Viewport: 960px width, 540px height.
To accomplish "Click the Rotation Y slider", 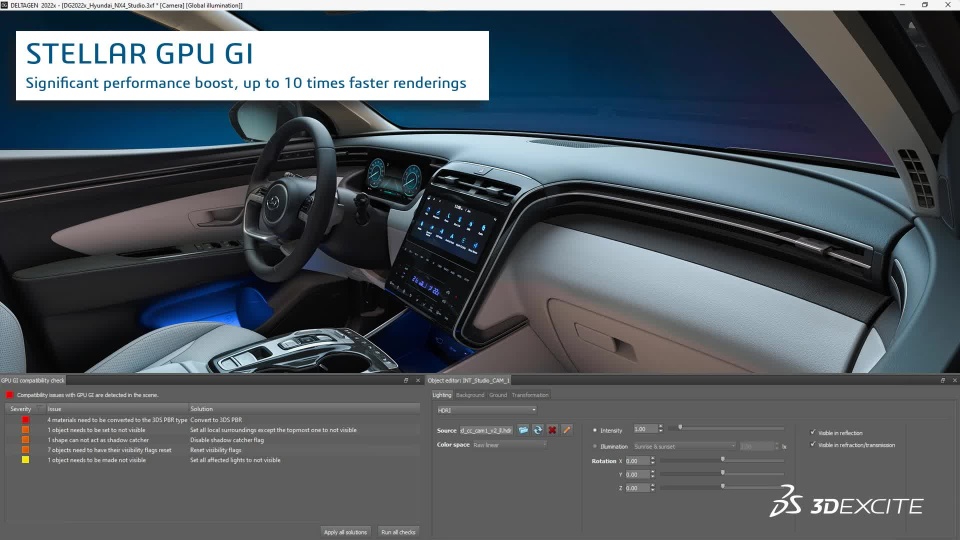I will (722, 473).
